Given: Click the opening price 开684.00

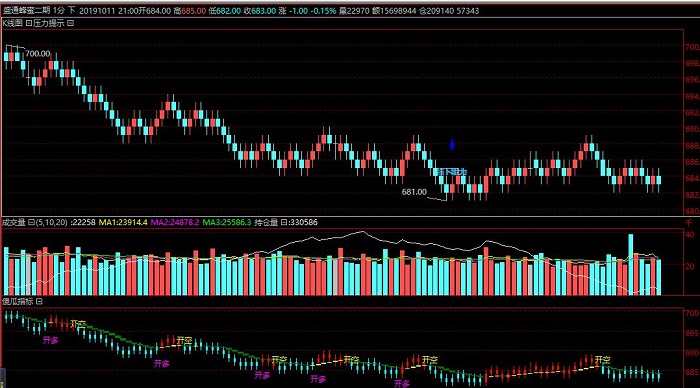Looking at the screenshot, I should click(x=154, y=10).
